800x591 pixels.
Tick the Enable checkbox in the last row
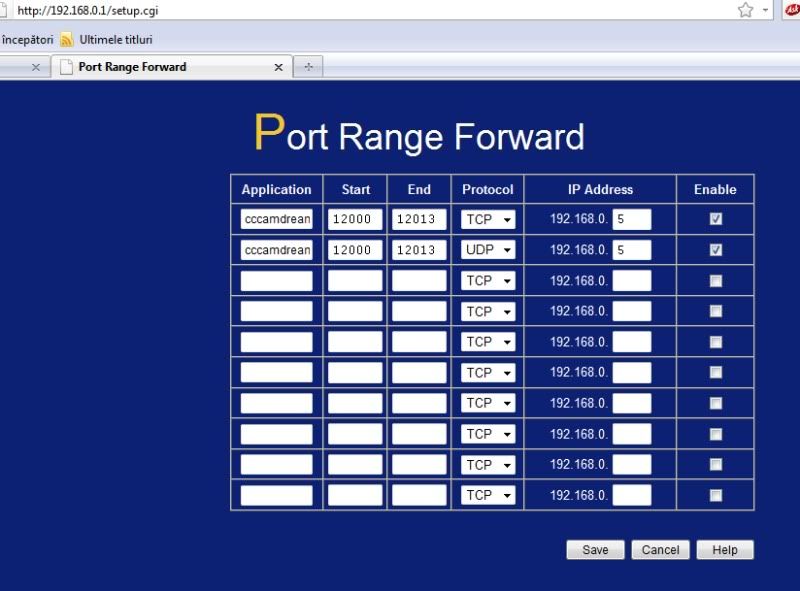point(715,495)
